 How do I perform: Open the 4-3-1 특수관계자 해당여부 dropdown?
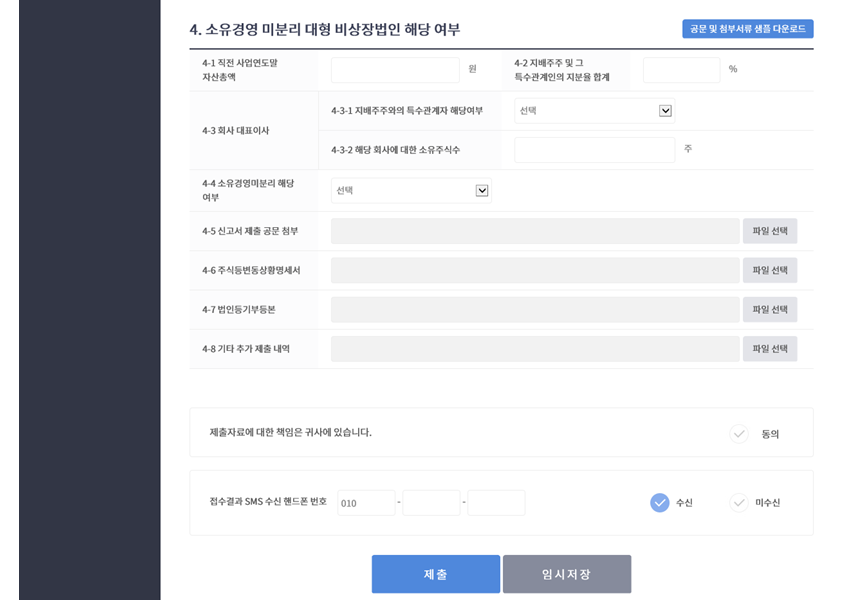click(x=594, y=111)
